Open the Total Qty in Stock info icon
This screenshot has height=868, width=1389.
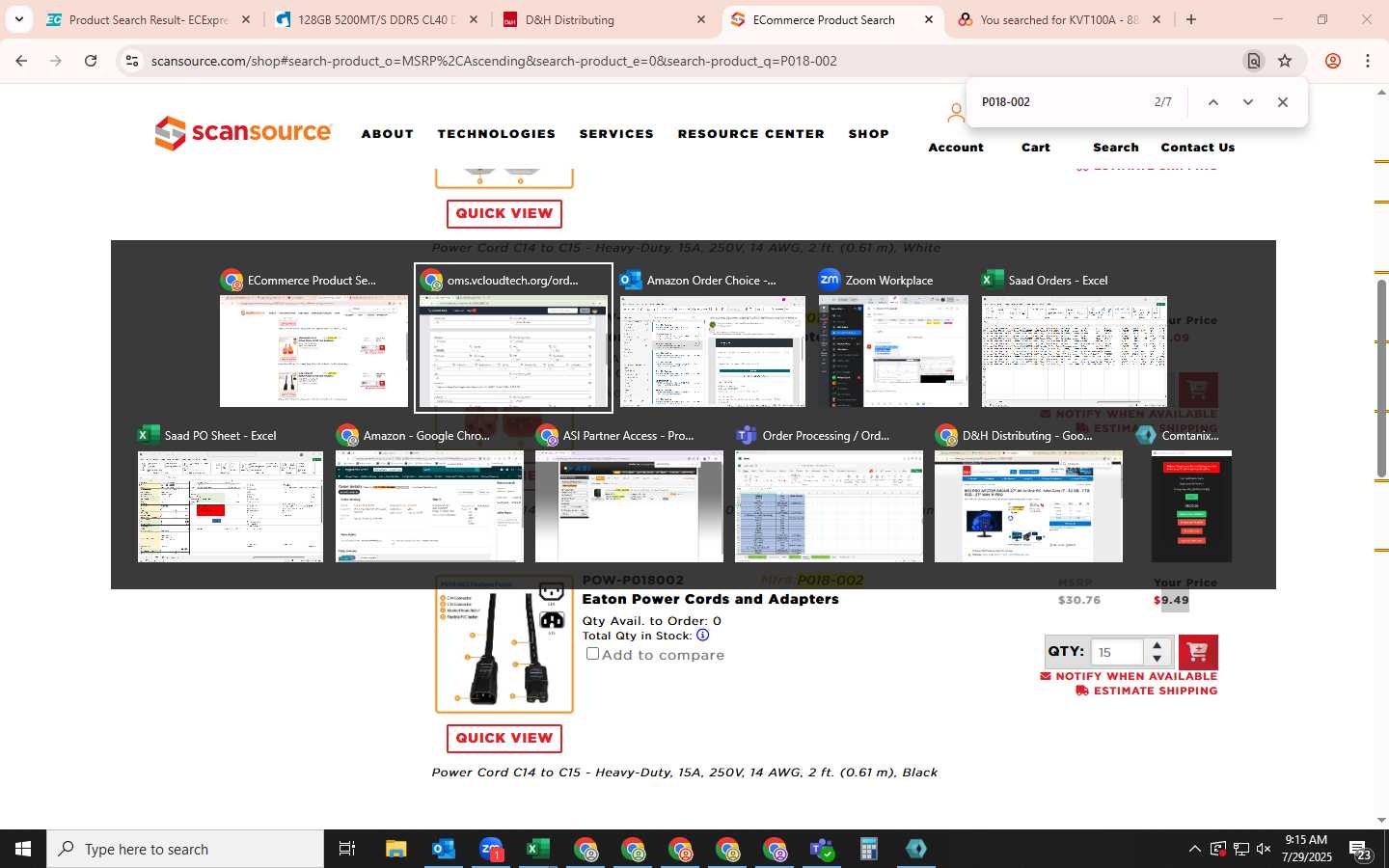tap(702, 636)
